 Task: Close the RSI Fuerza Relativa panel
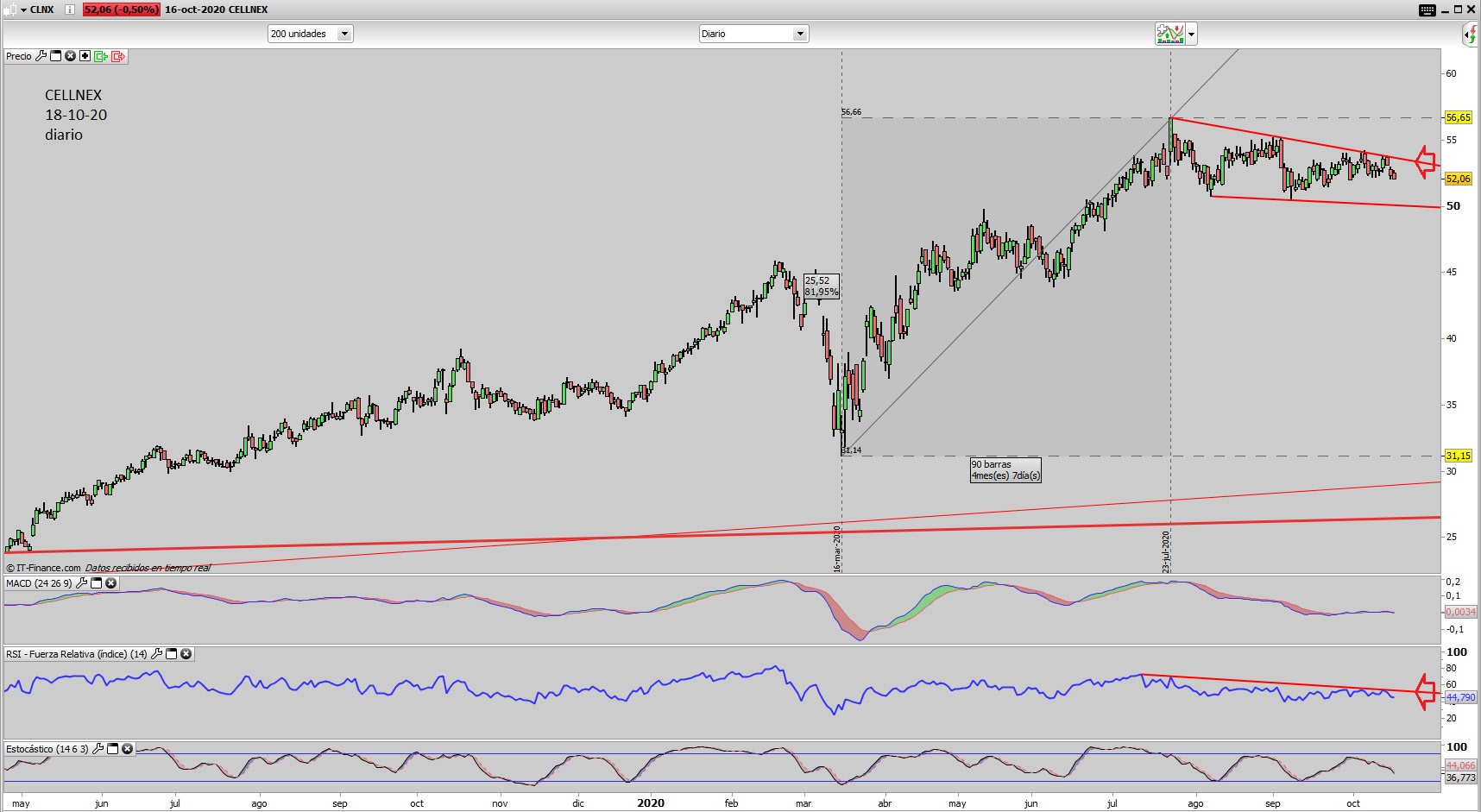click(186, 654)
